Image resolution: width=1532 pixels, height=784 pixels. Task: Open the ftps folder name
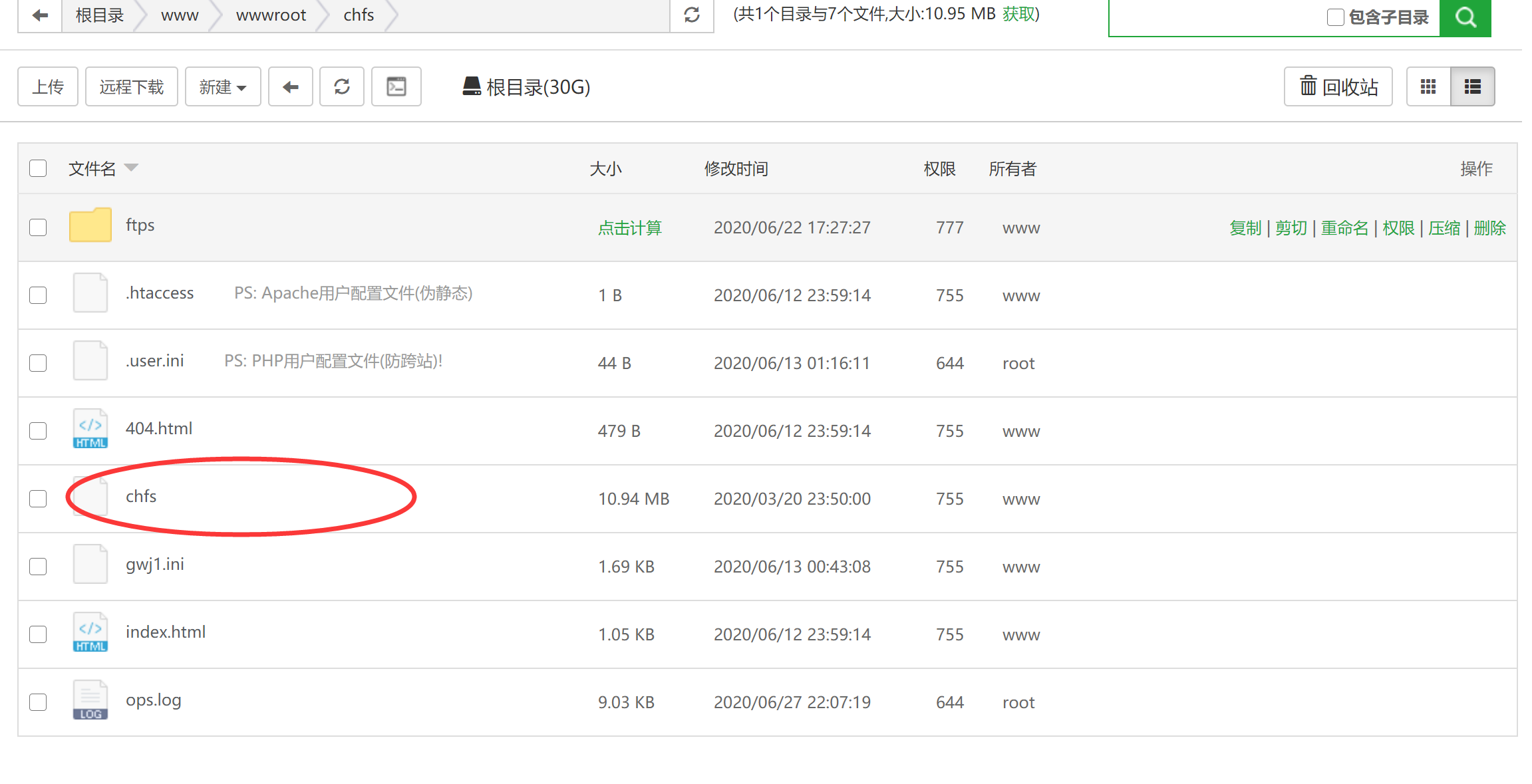click(x=140, y=225)
